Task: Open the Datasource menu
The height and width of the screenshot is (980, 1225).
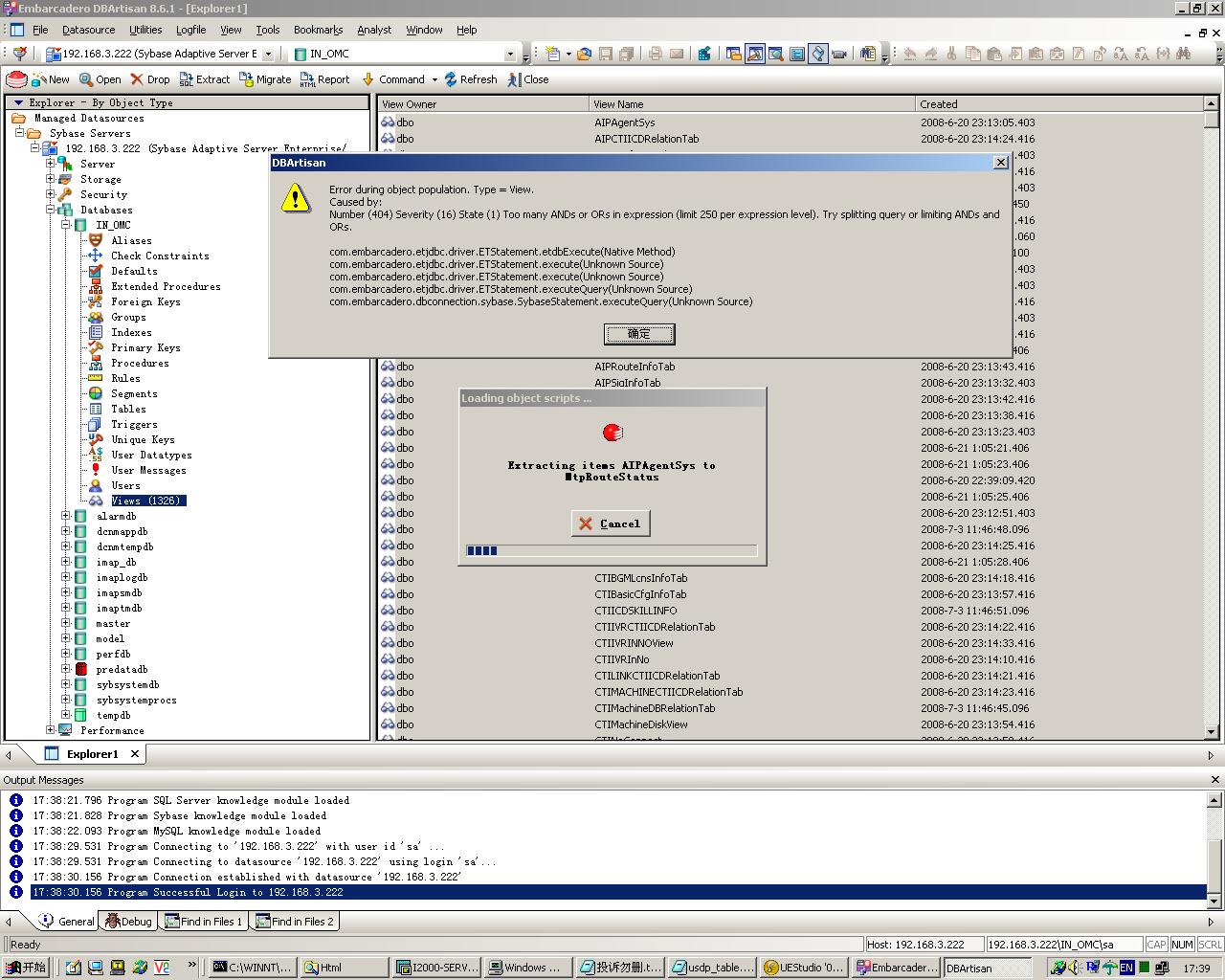Action: [x=88, y=30]
